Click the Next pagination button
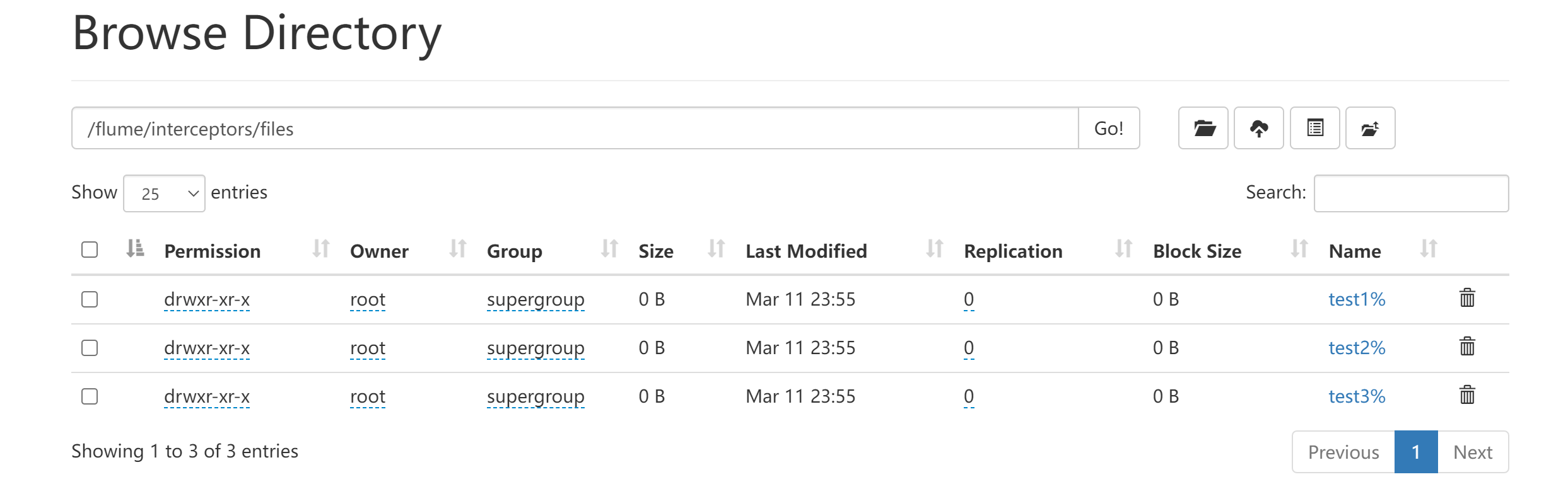This screenshot has width=1568, height=489. click(x=1473, y=452)
